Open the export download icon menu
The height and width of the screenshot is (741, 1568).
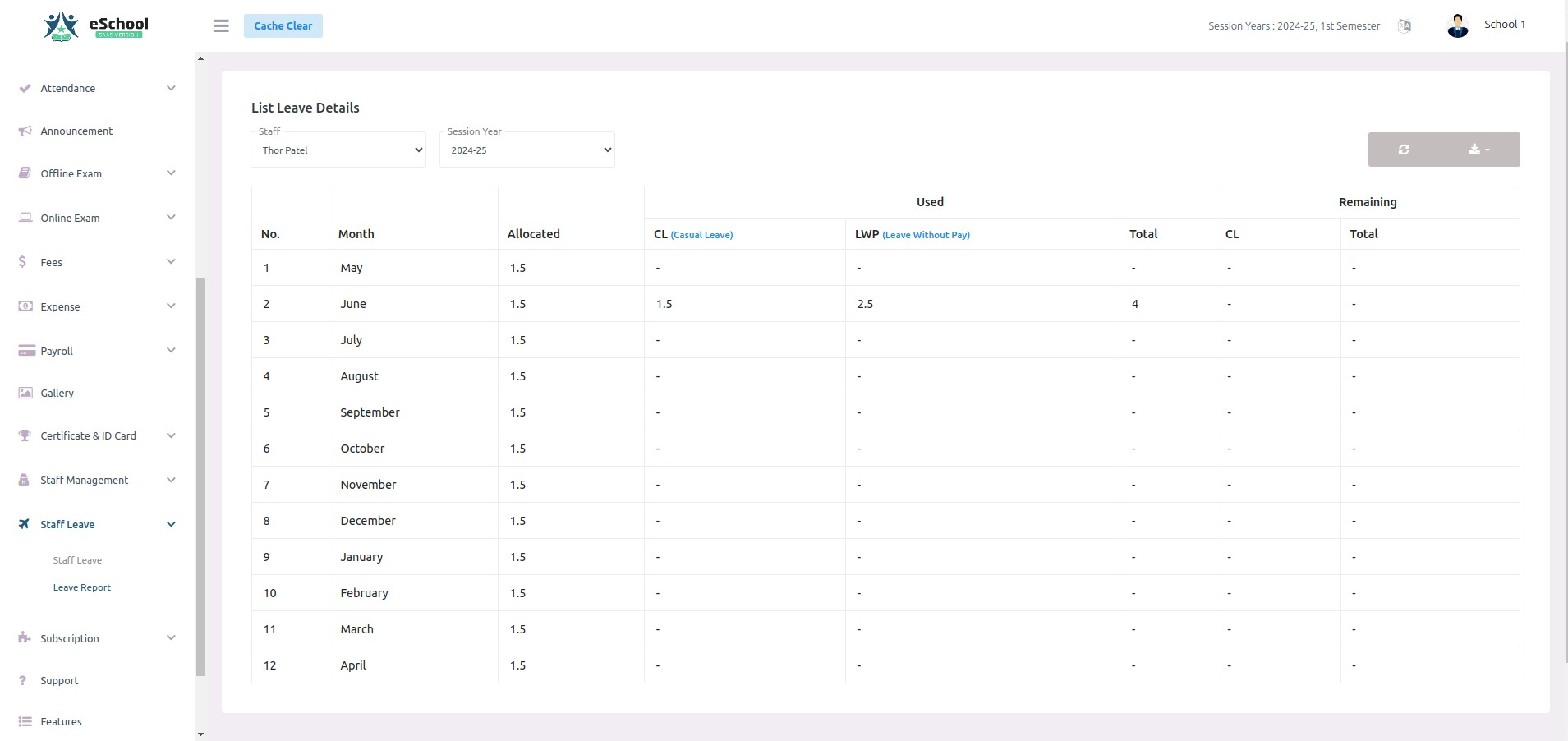pyautogui.click(x=1478, y=150)
